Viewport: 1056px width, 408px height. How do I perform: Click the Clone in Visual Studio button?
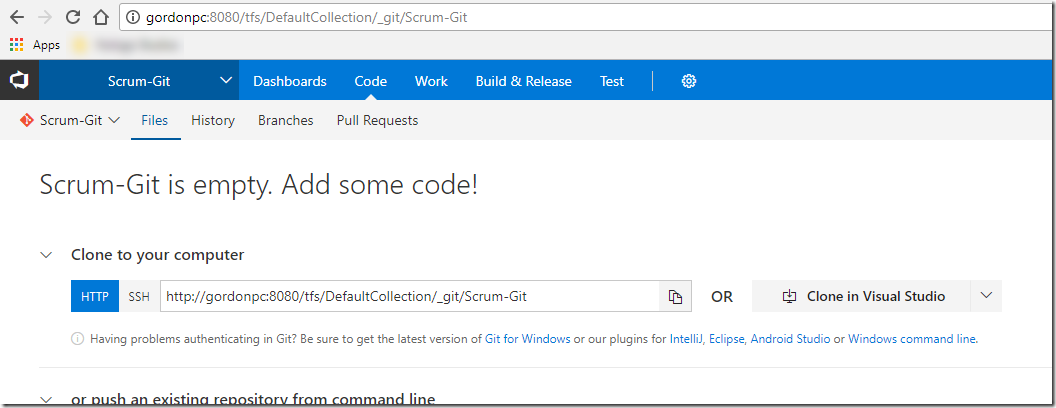coord(861,296)
